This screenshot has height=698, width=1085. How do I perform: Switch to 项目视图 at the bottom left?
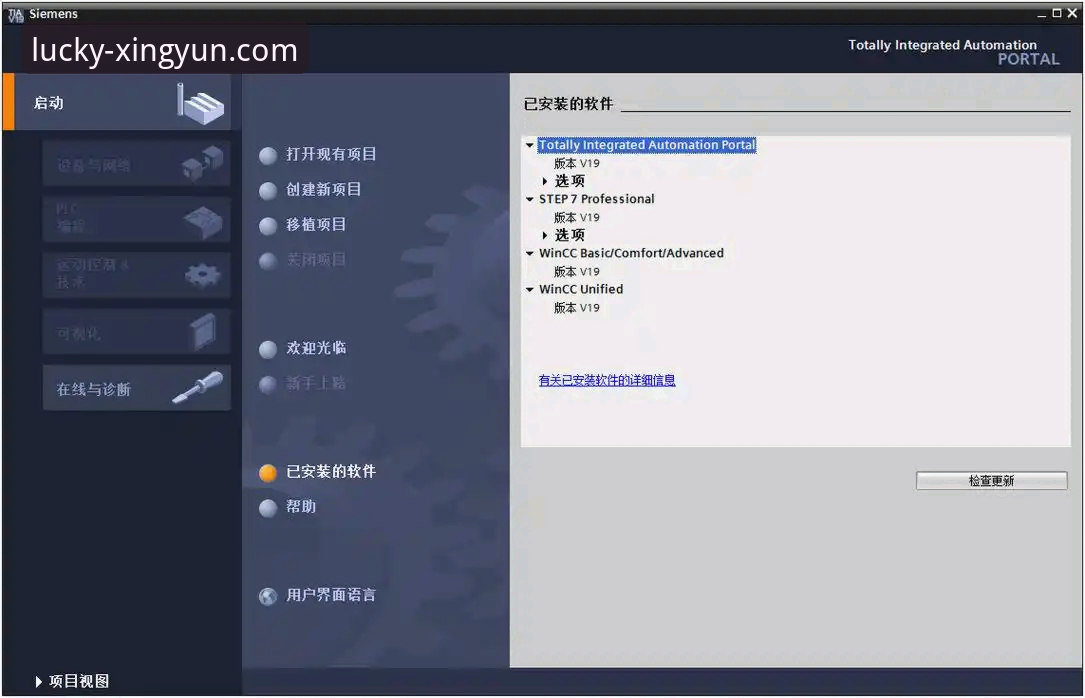72,682
